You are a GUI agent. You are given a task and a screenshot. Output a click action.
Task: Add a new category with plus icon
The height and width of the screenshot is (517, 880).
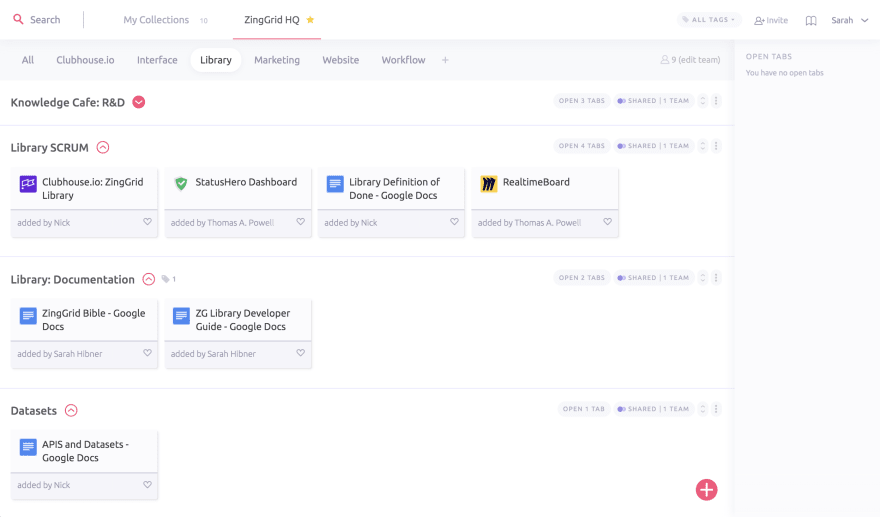pos(445,60)
